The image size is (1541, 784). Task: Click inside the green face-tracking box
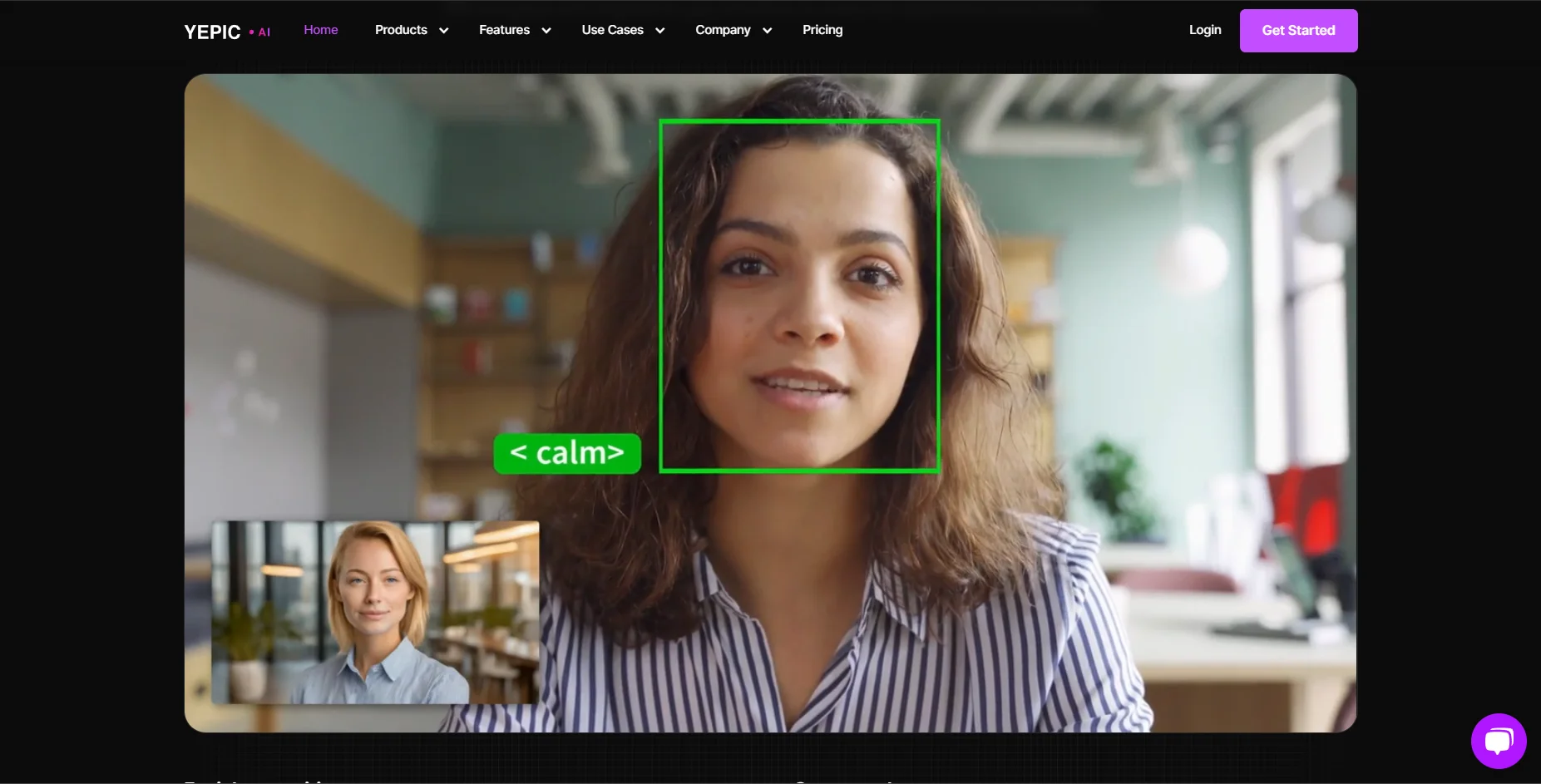(x=798, y=295)
